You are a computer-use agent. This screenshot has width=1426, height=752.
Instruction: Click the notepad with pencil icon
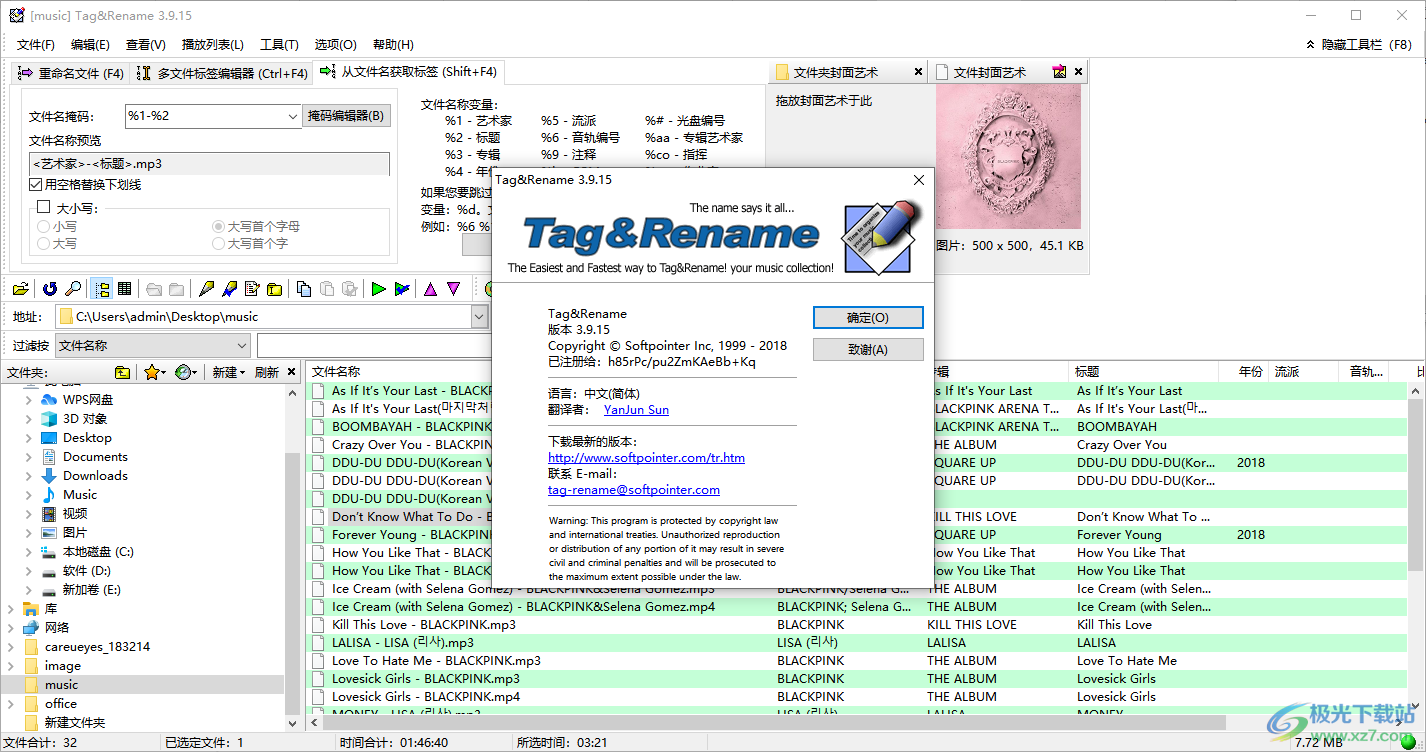tap(251, 289)
